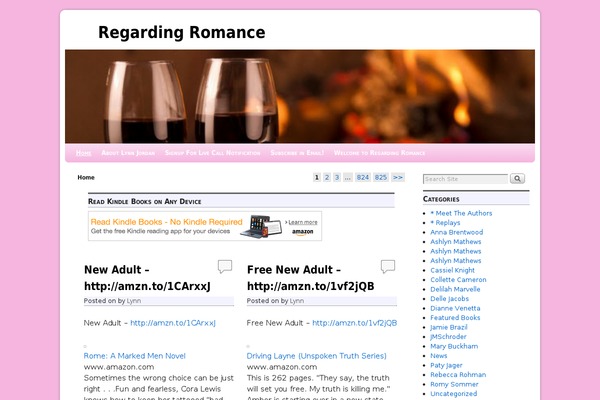Open comments bubble for Free New Adult post
This screenshot has height=400, width=600.
[x=388, y=266]
